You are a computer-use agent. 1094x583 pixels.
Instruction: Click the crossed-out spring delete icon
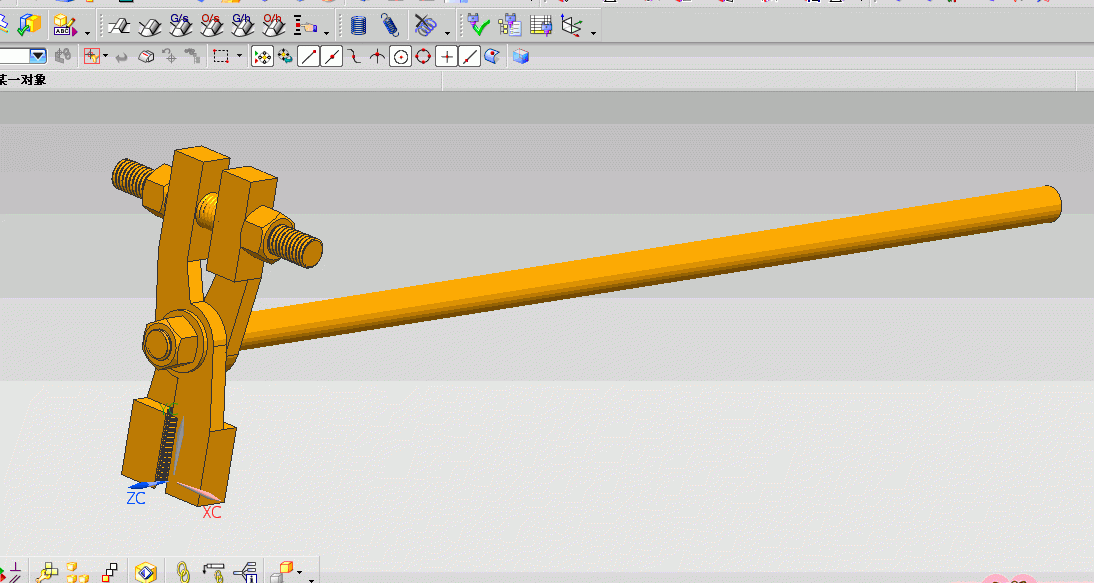425,26
